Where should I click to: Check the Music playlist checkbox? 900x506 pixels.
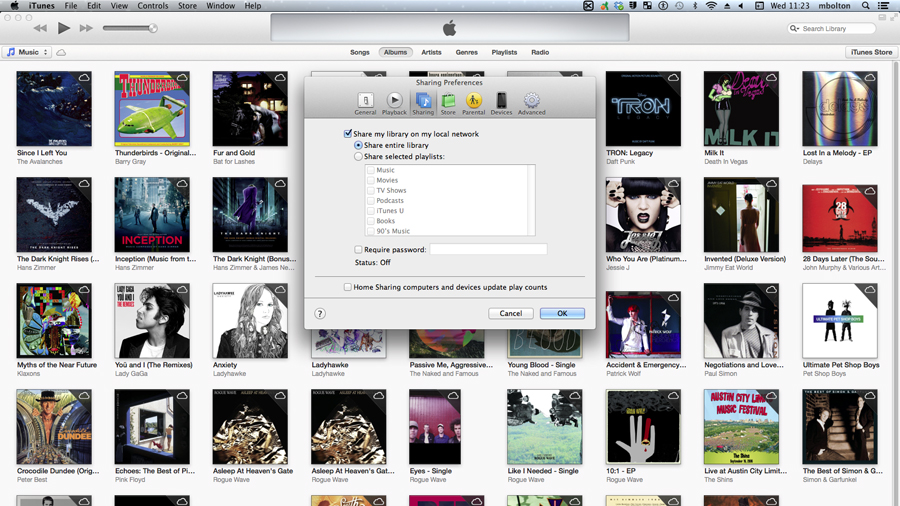click(371, 170)
